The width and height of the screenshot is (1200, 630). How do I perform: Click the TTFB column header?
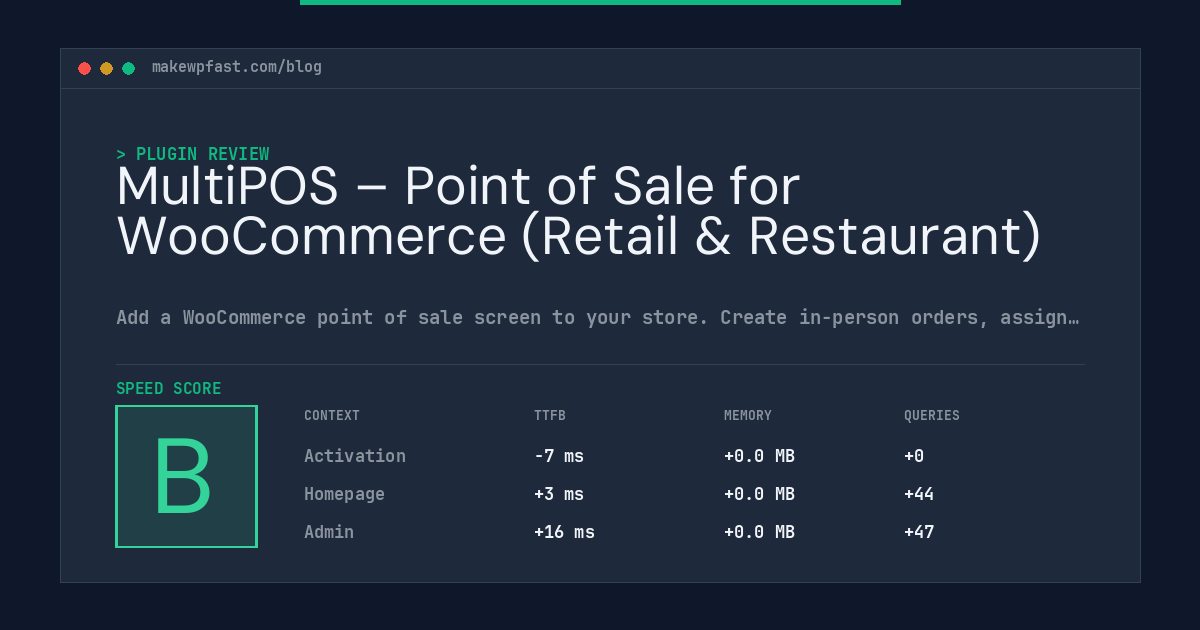[x=550, y=416]
